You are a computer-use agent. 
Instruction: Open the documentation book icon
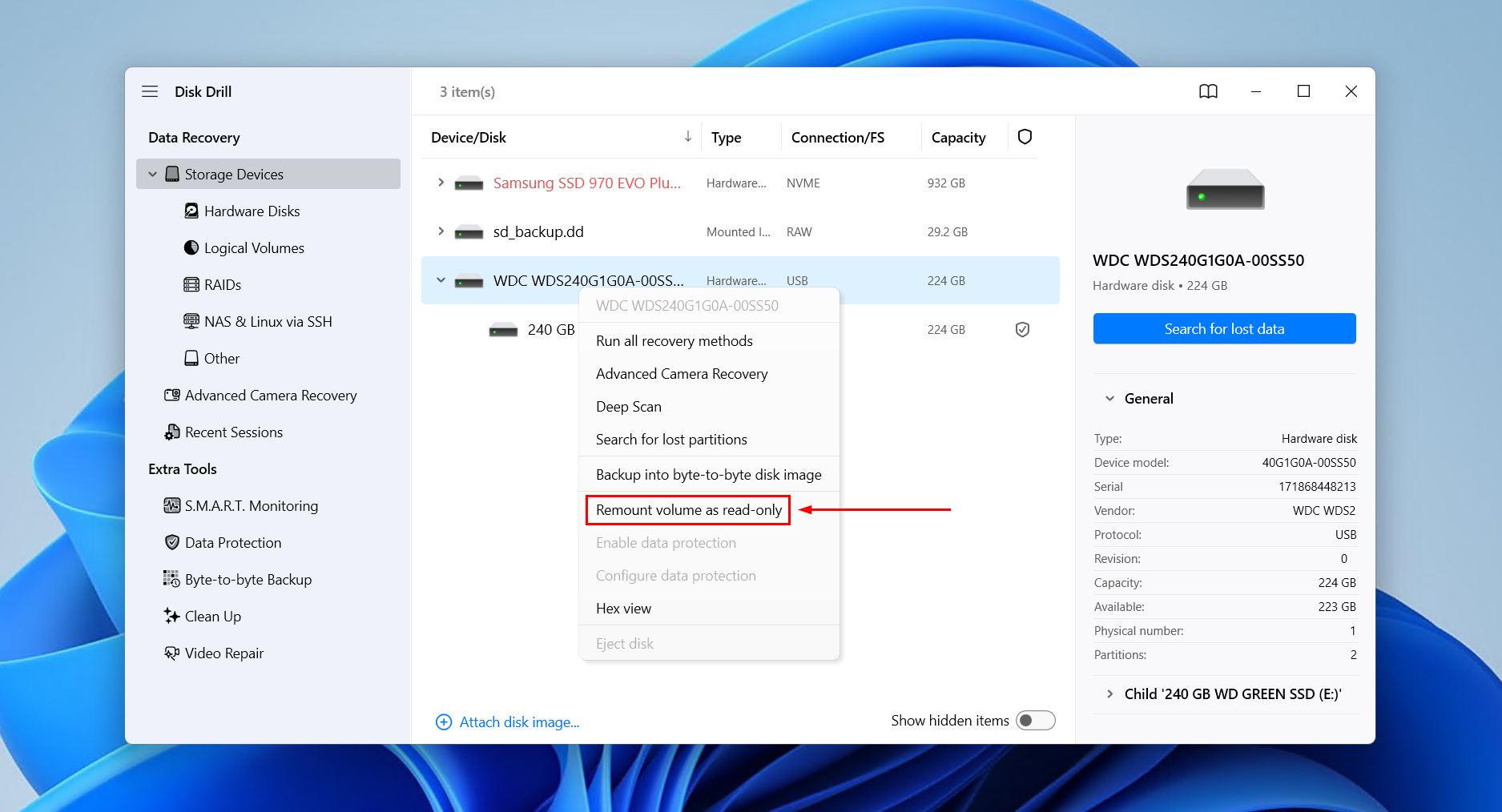[1209, 91]
